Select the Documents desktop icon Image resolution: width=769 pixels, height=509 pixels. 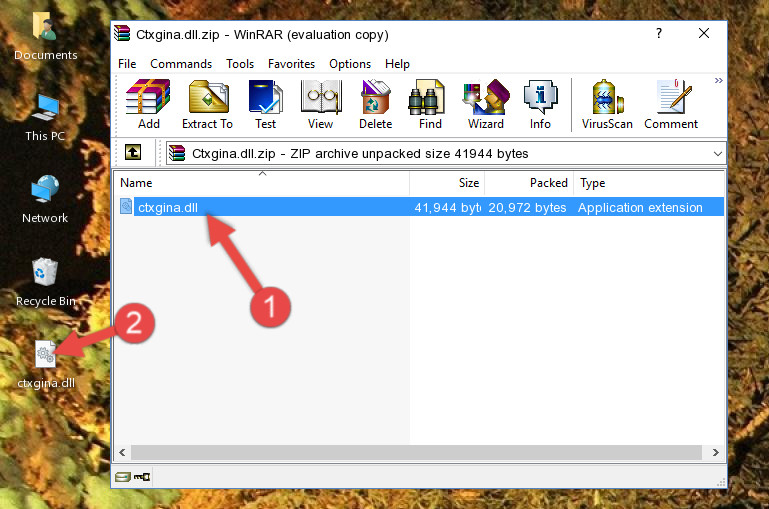(45, 36)
